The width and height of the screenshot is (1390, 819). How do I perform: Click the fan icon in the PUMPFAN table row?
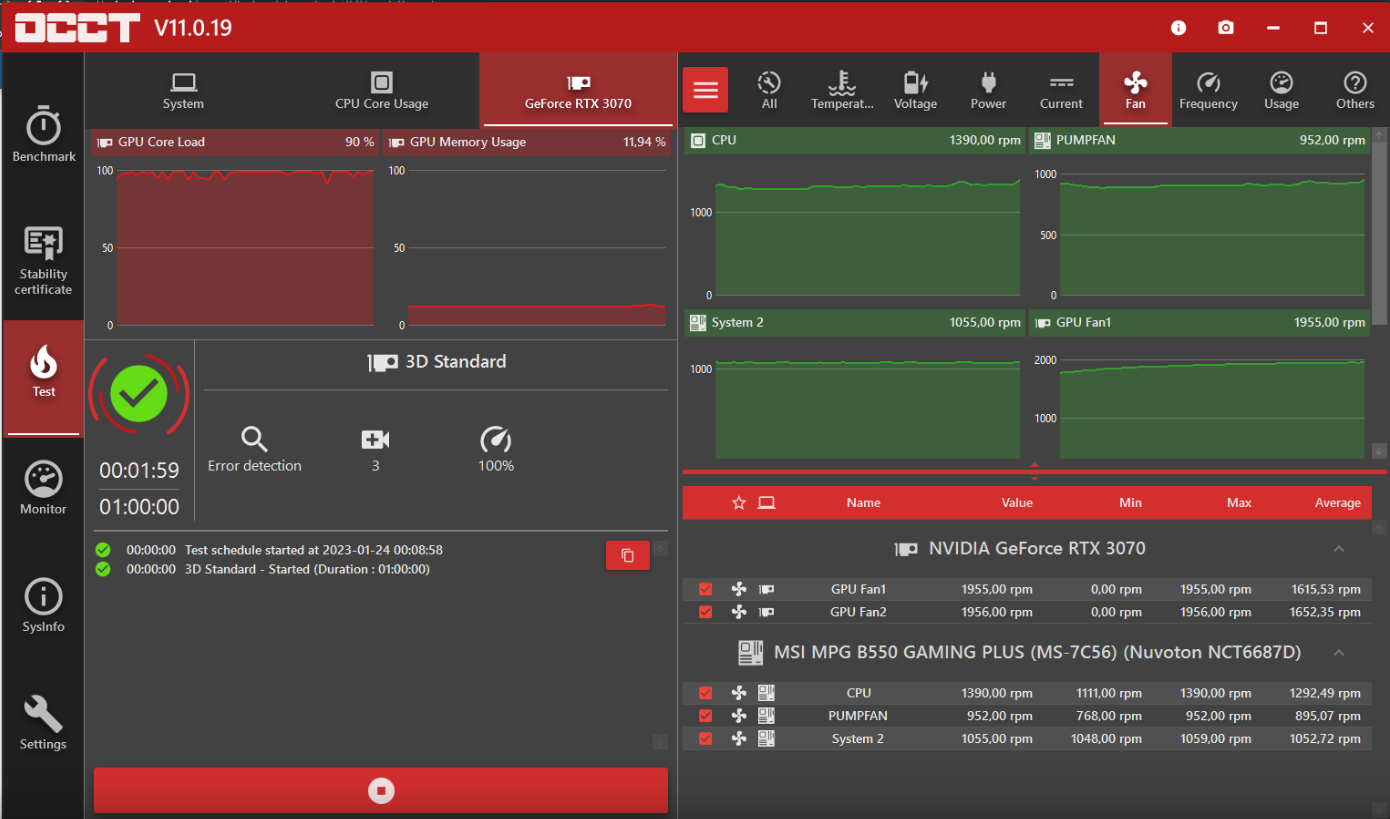pos(739,715)
